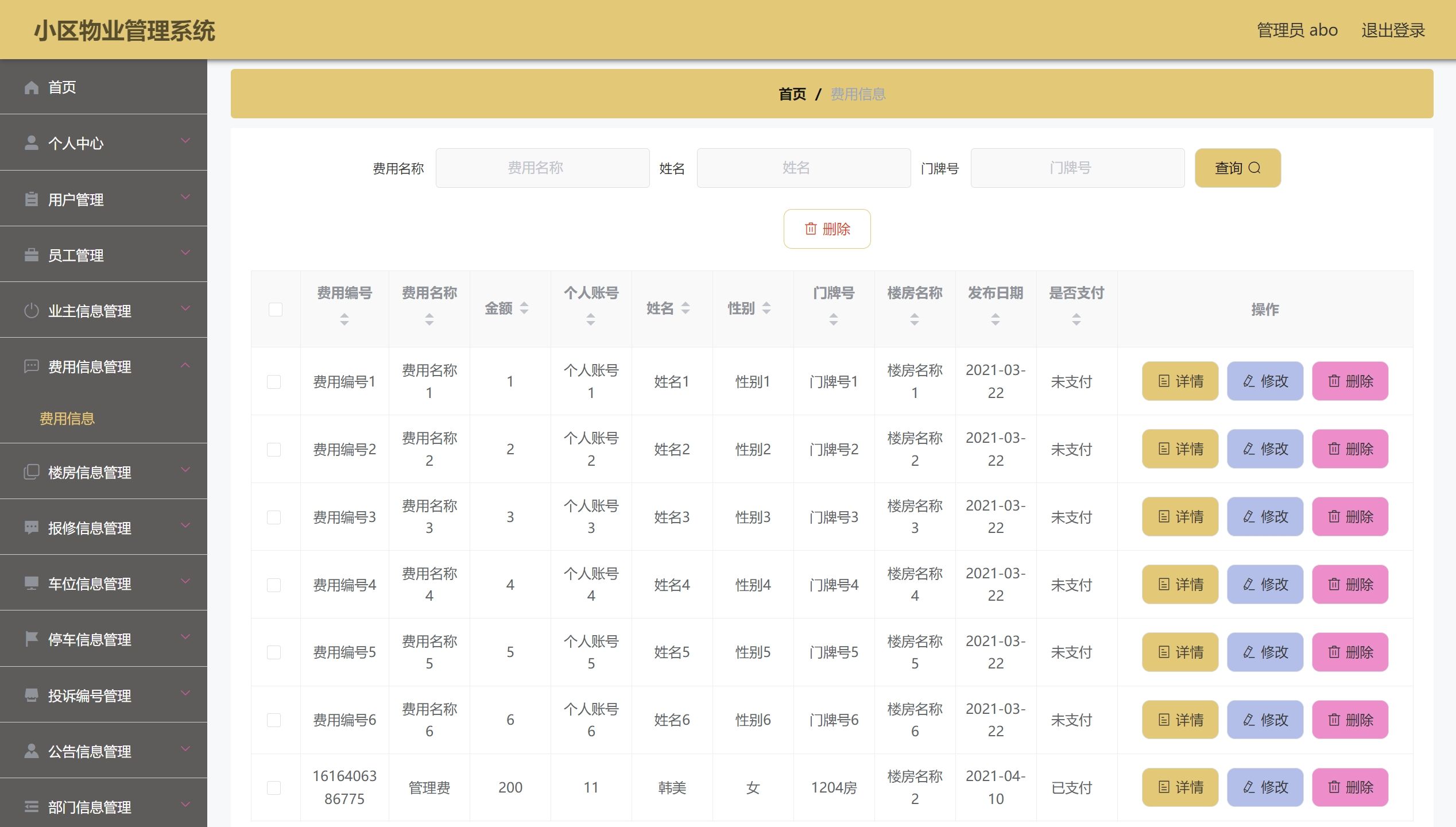Toggle checkbox for 费用编号5 row
Viewport: 1456px width, 827px height.
[274, 652]
